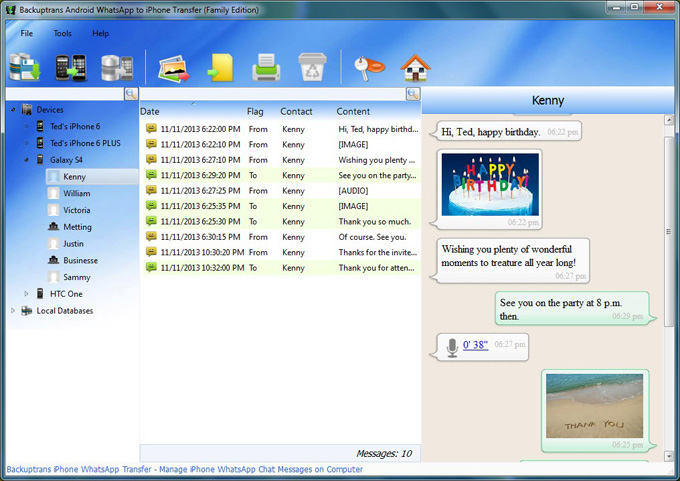Click the chat vertical scrollbar thumb
This screenshot has width=680, height=481.
coord(669,231)
